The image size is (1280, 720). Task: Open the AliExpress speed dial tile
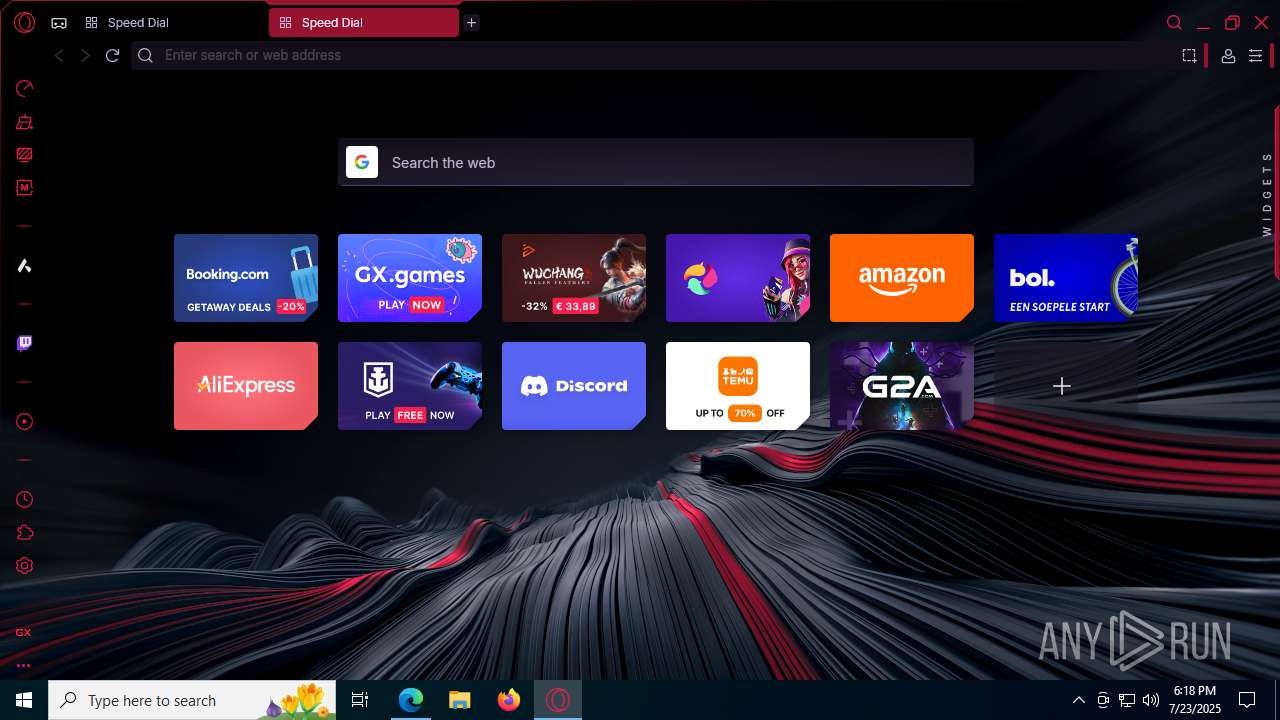[246, 386]
